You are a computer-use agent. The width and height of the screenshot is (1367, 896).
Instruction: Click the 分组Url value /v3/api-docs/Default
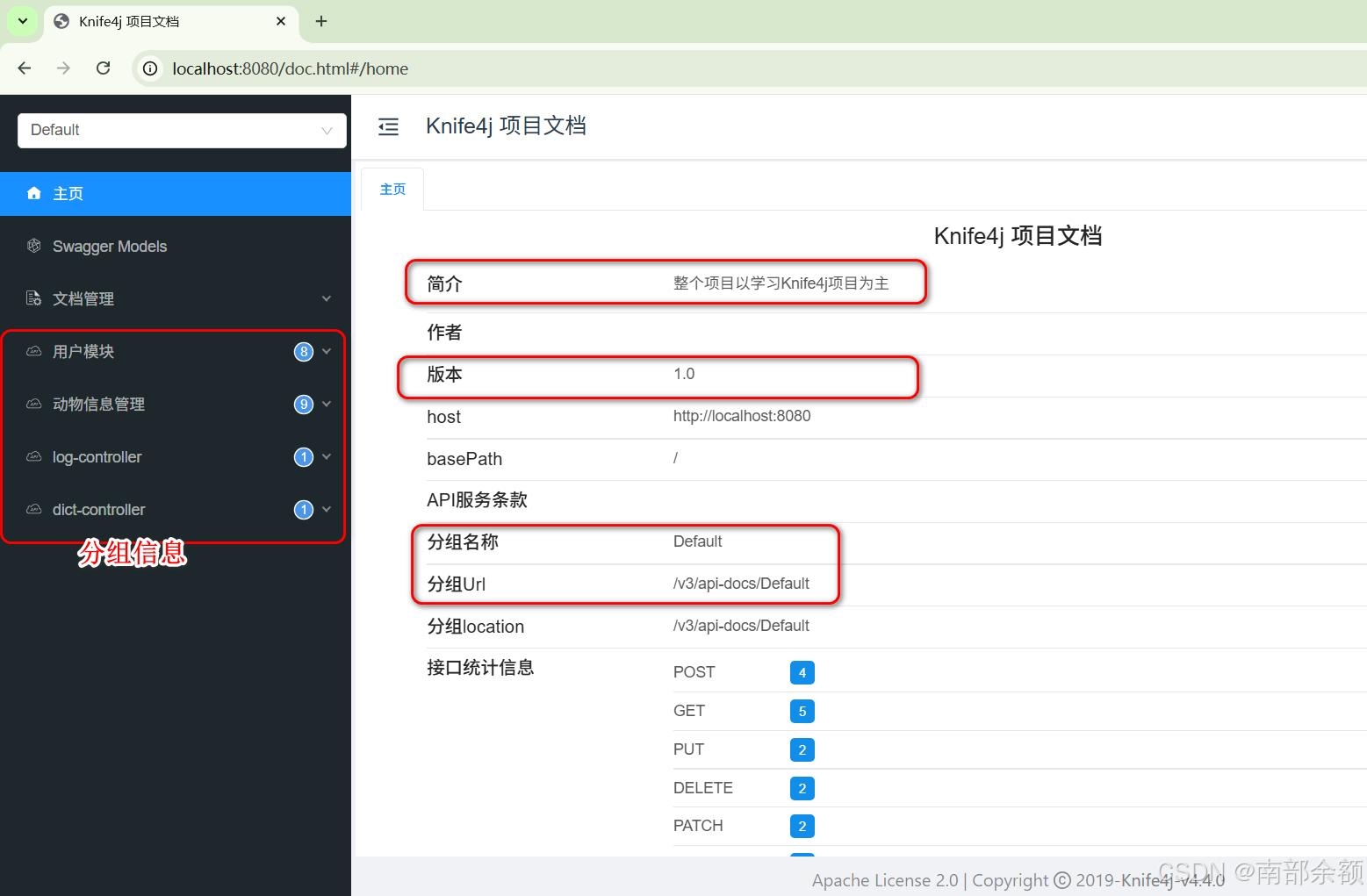tap(741, 584)
